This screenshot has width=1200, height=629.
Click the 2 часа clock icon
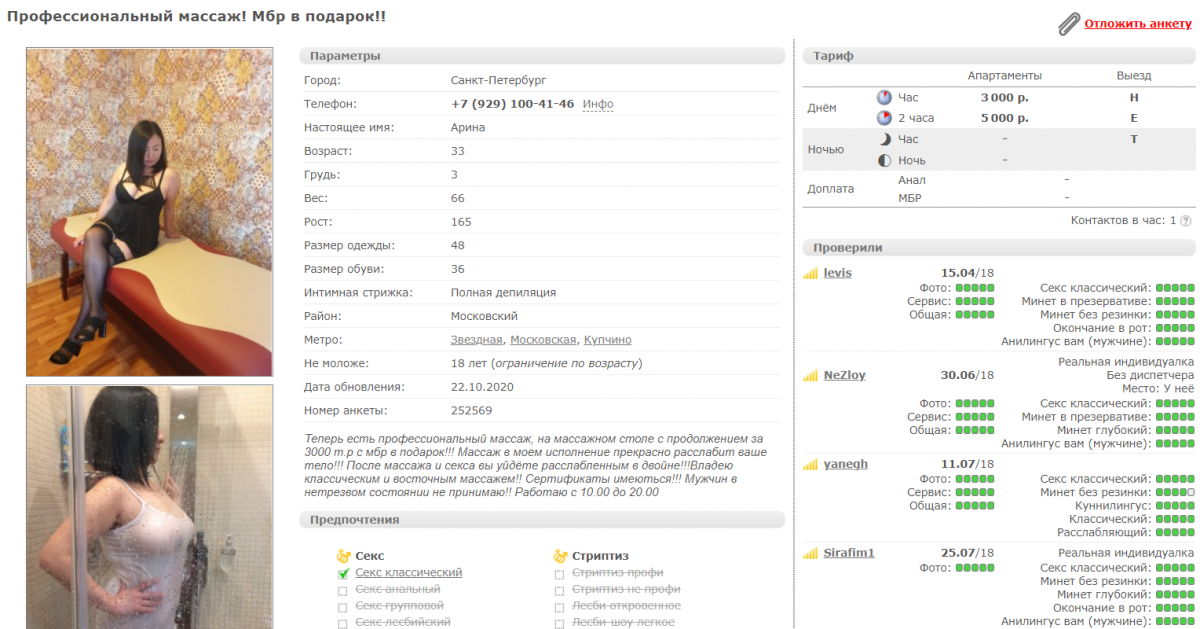tap(884, 118)
